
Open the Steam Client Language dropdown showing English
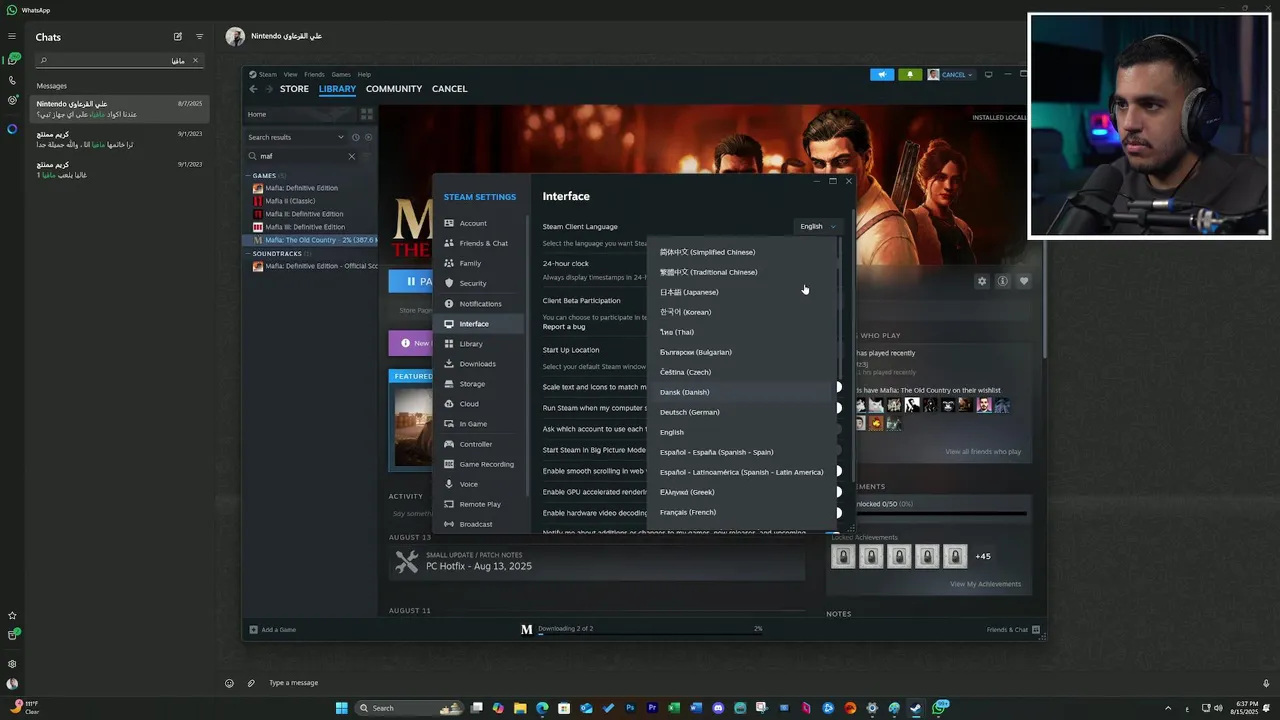point(817,226)
